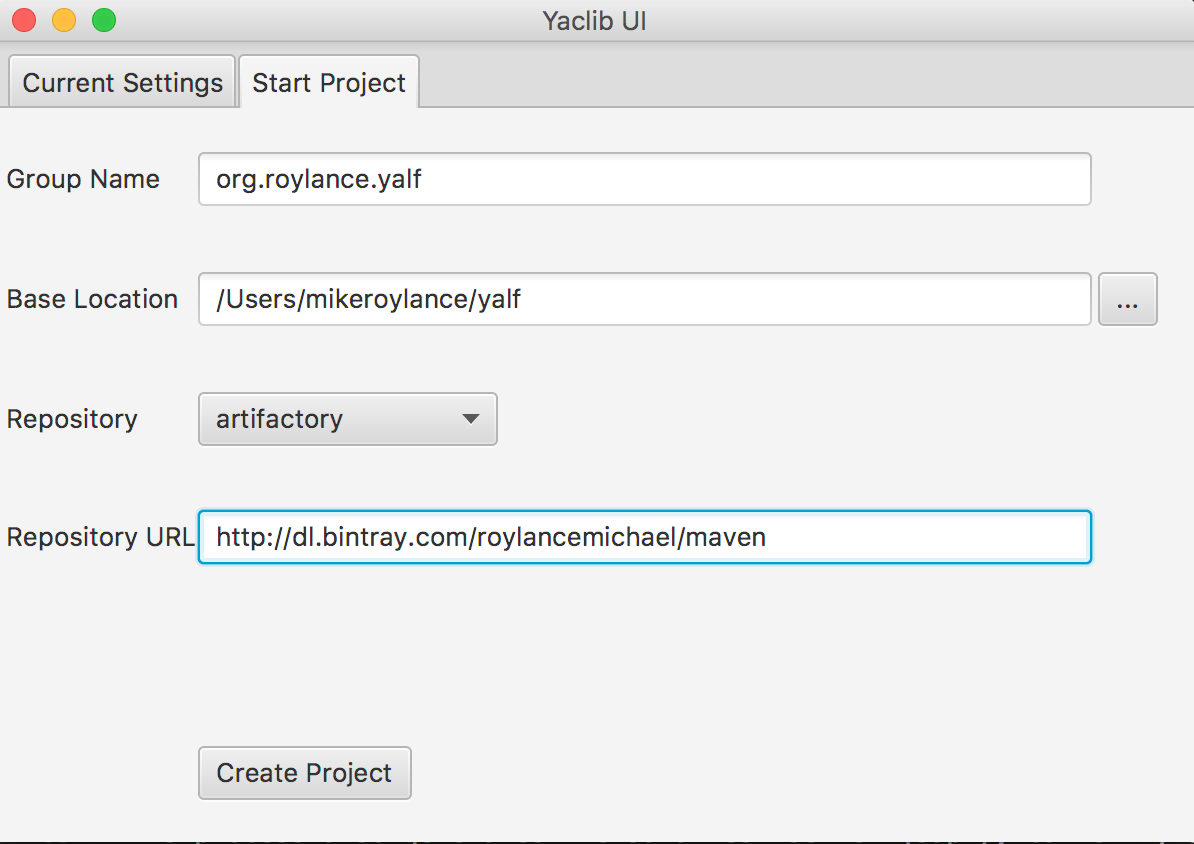This screenshot has width=1194, height=844.
Task: Click the Yaclib UI window title
Action: click(x=595, y=21)
